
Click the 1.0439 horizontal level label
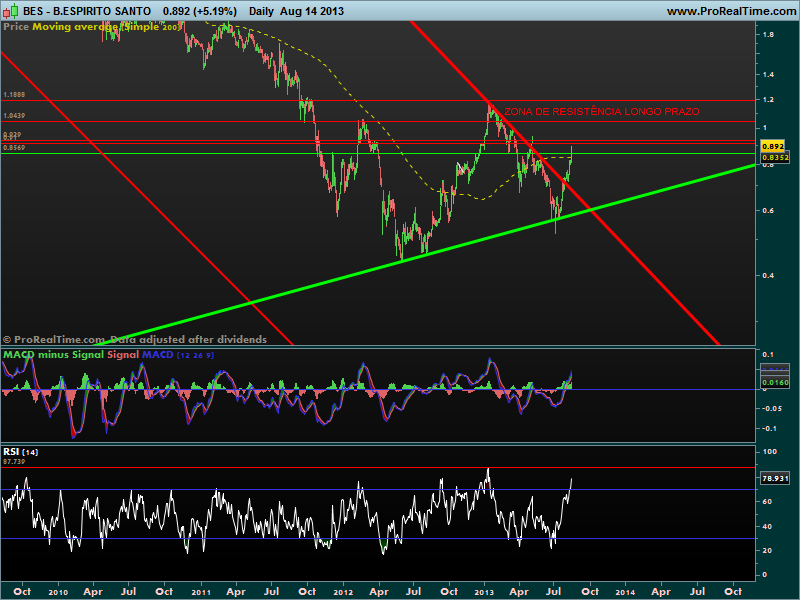[x=14, y=115]
